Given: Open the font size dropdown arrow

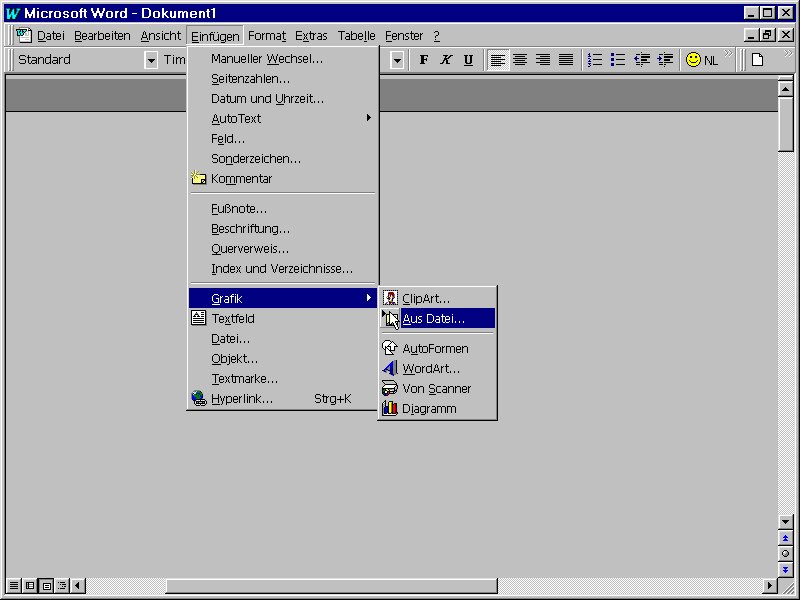Looking at the screenshot, I should (397, 60).
